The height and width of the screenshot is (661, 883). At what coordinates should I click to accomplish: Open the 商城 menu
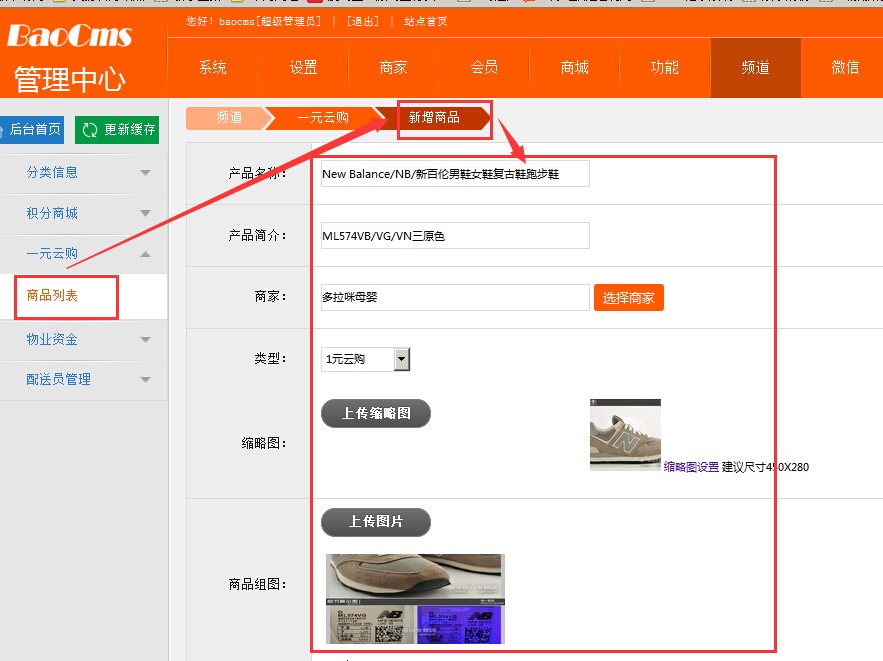click(574, 68)
